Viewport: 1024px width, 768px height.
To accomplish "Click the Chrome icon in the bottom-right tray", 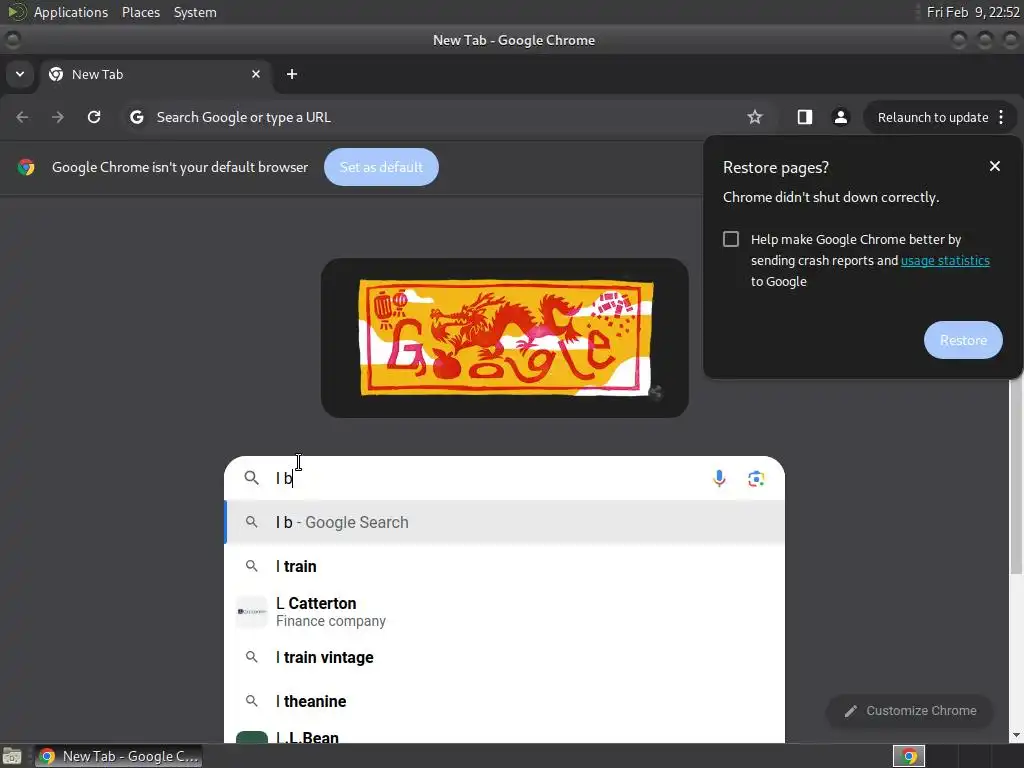I will [x=908, y=756].
